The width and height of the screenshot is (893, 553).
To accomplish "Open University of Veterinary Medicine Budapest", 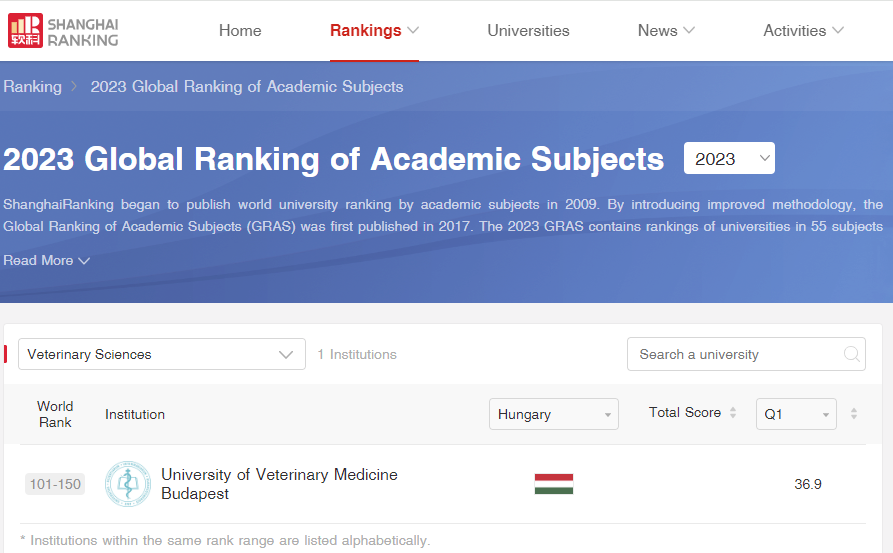I will point(279,484).
